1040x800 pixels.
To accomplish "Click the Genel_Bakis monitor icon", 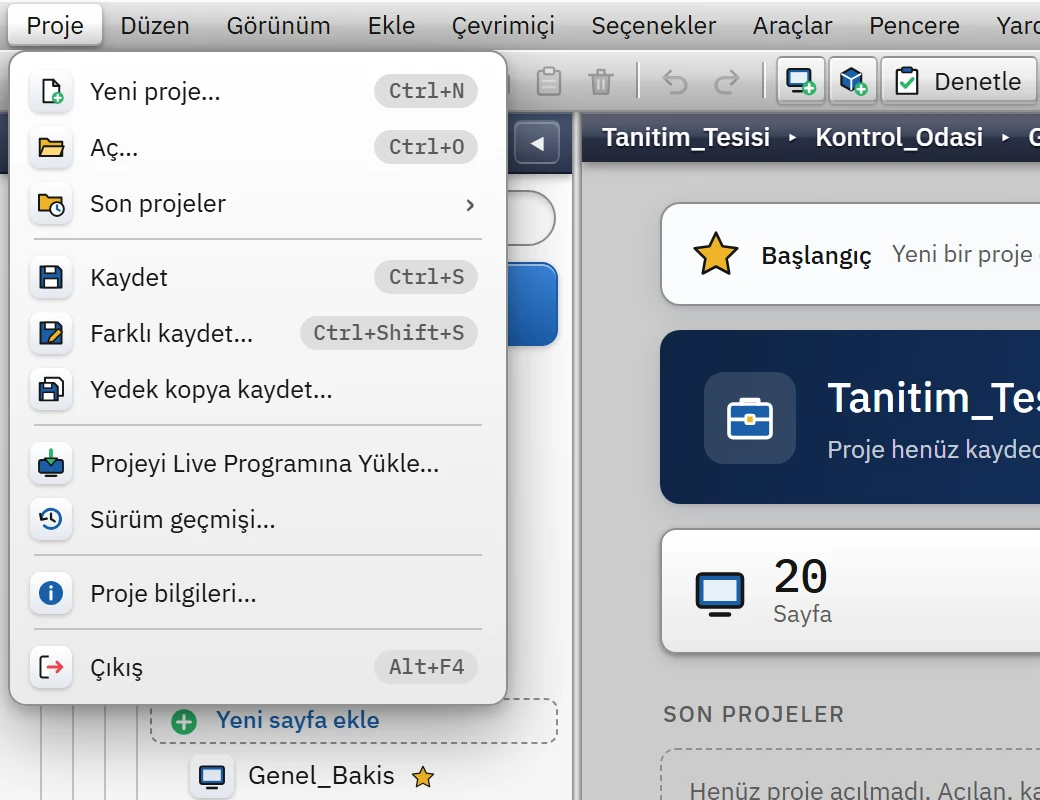I will (212, 776).
